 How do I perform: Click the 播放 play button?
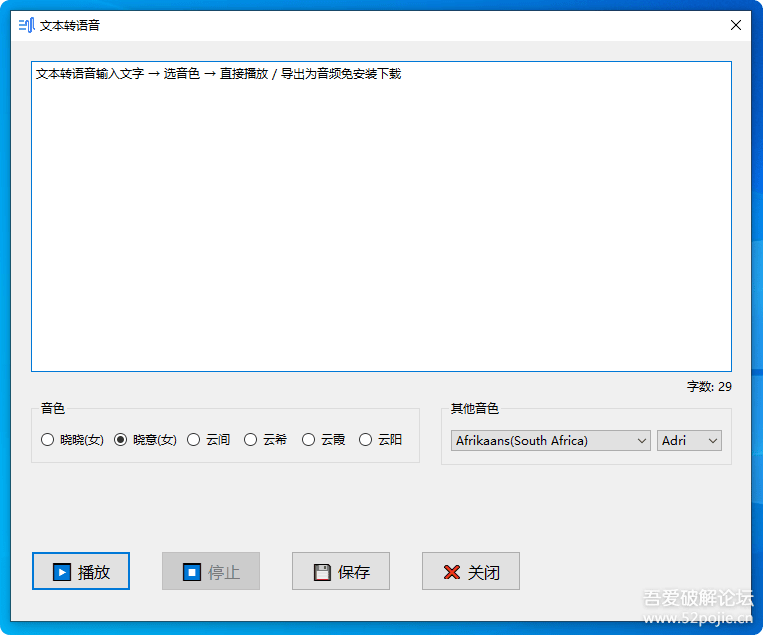(x=81, y=571)
